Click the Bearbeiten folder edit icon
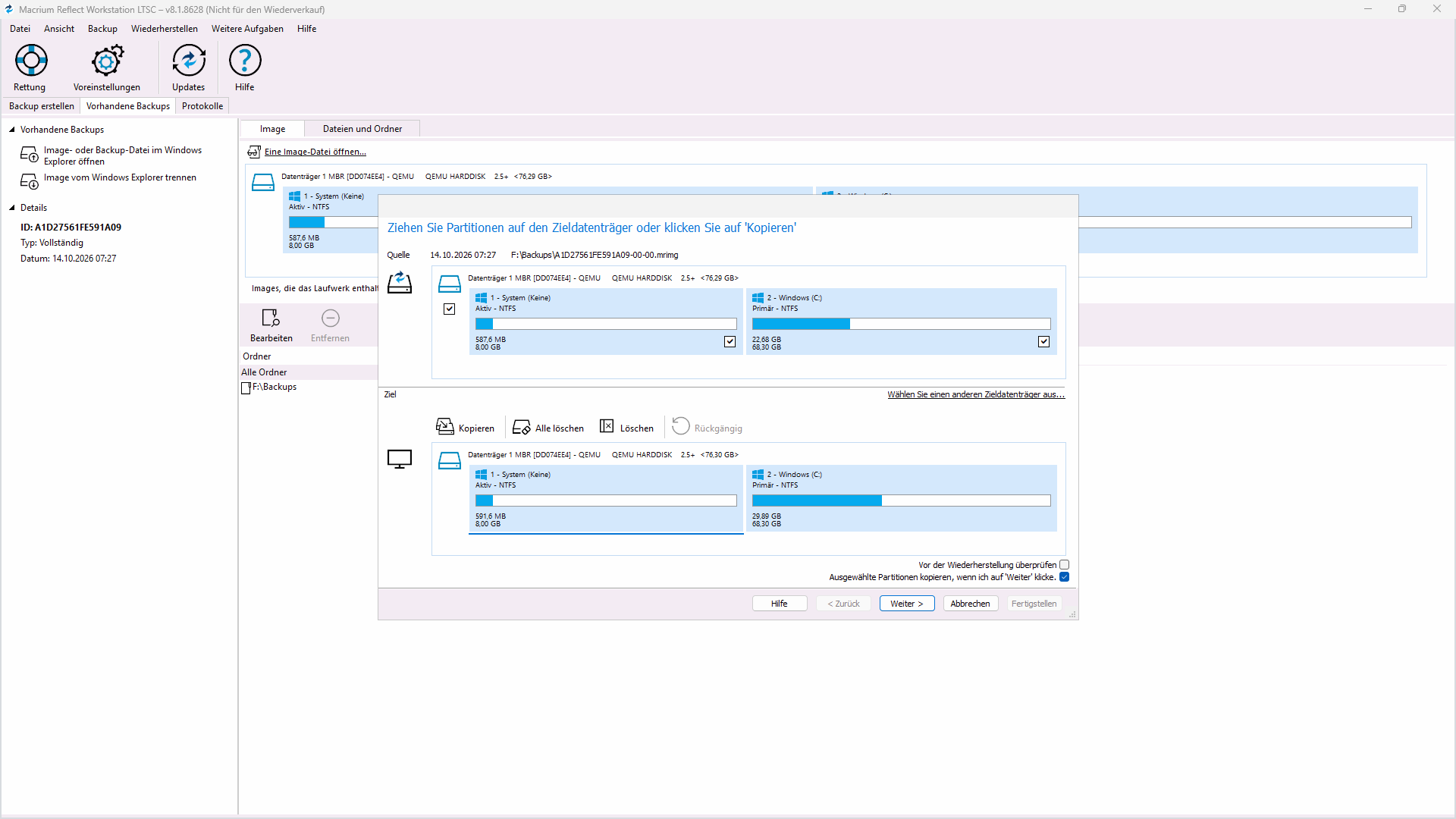This screenshot has width=1456, height=819. point(271,318)
